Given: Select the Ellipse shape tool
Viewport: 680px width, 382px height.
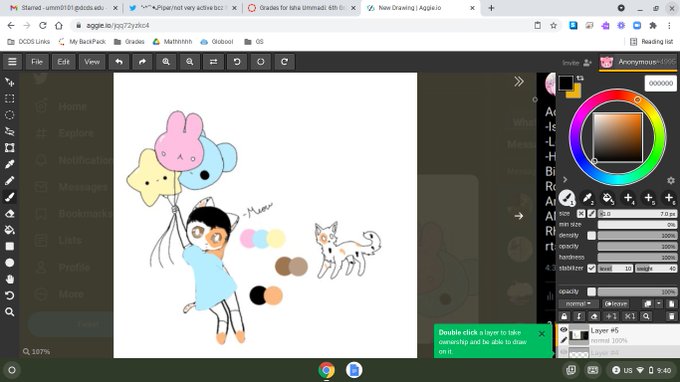Looking at the screenshot, I should click(x=10, y=263).
